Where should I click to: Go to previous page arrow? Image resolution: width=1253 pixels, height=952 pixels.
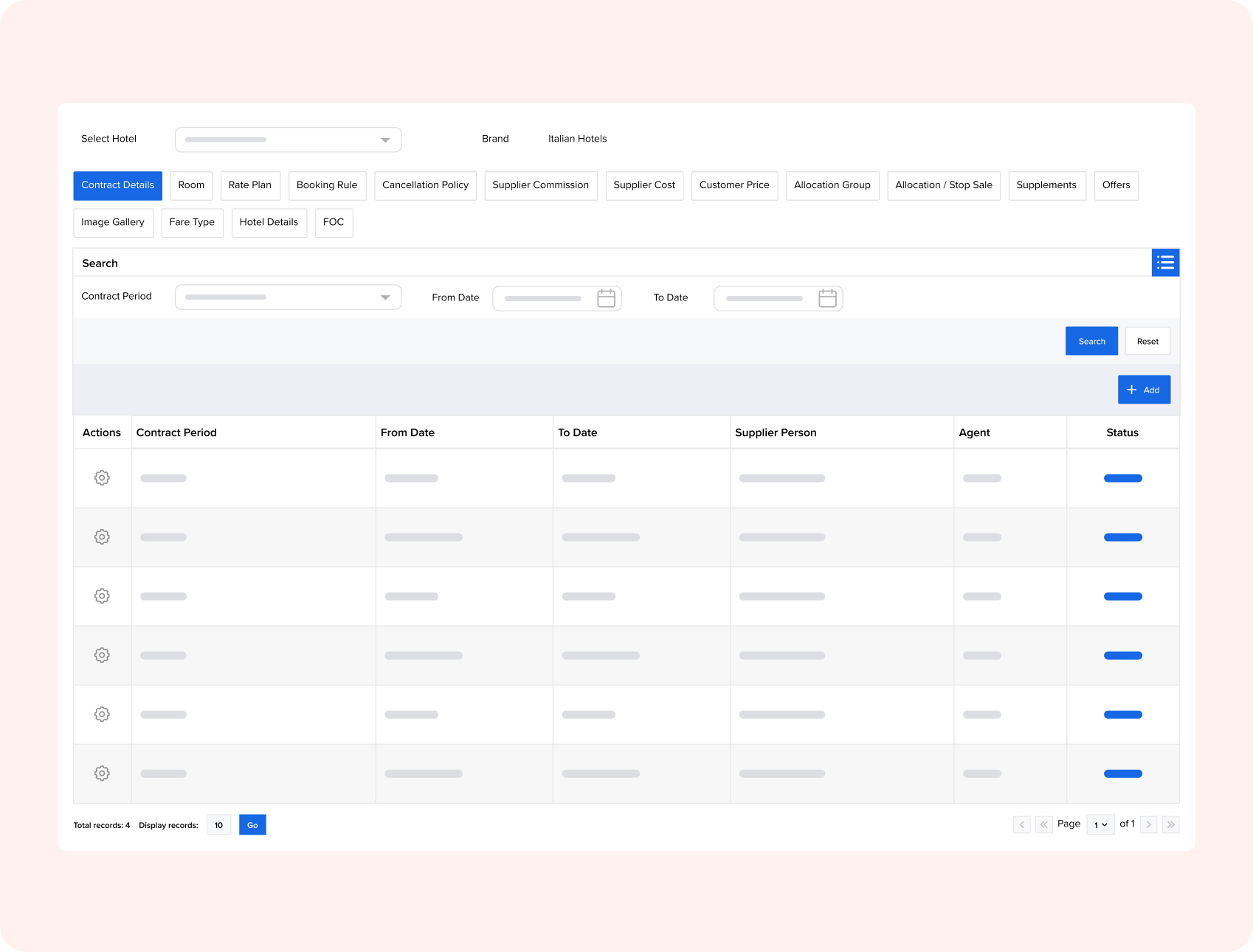click(1021, 824)
